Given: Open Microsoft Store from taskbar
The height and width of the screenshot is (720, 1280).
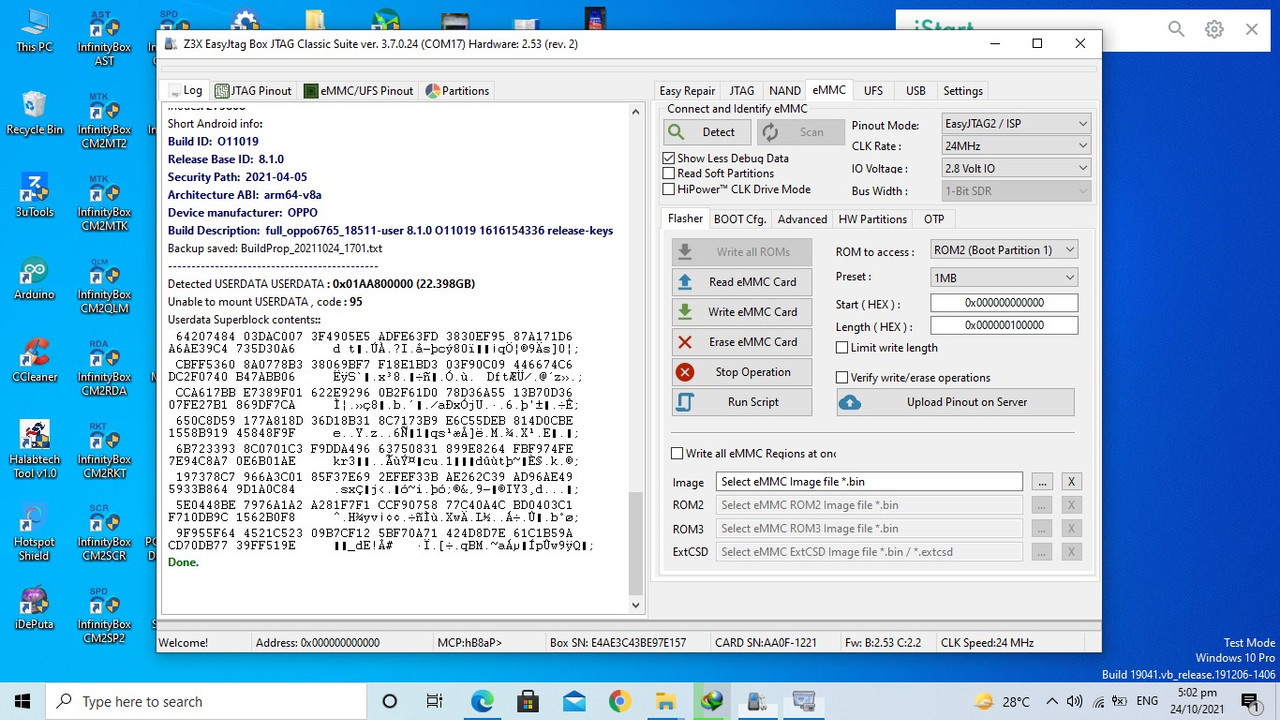Looking at the screenshot, I should [528, 701].
